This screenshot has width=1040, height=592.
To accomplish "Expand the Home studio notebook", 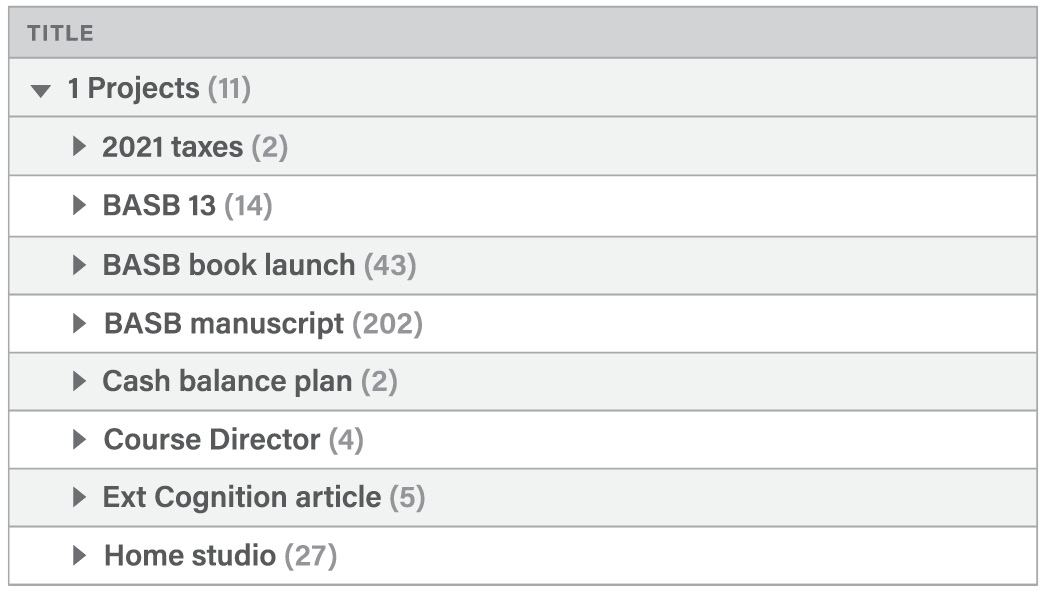I will coord(80,556).
